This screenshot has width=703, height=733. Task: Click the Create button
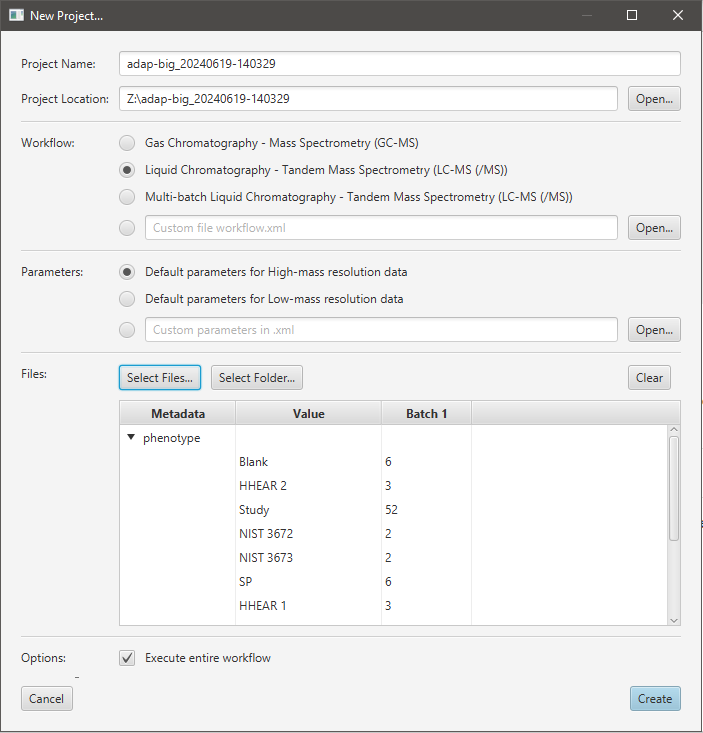click(655, 698)
